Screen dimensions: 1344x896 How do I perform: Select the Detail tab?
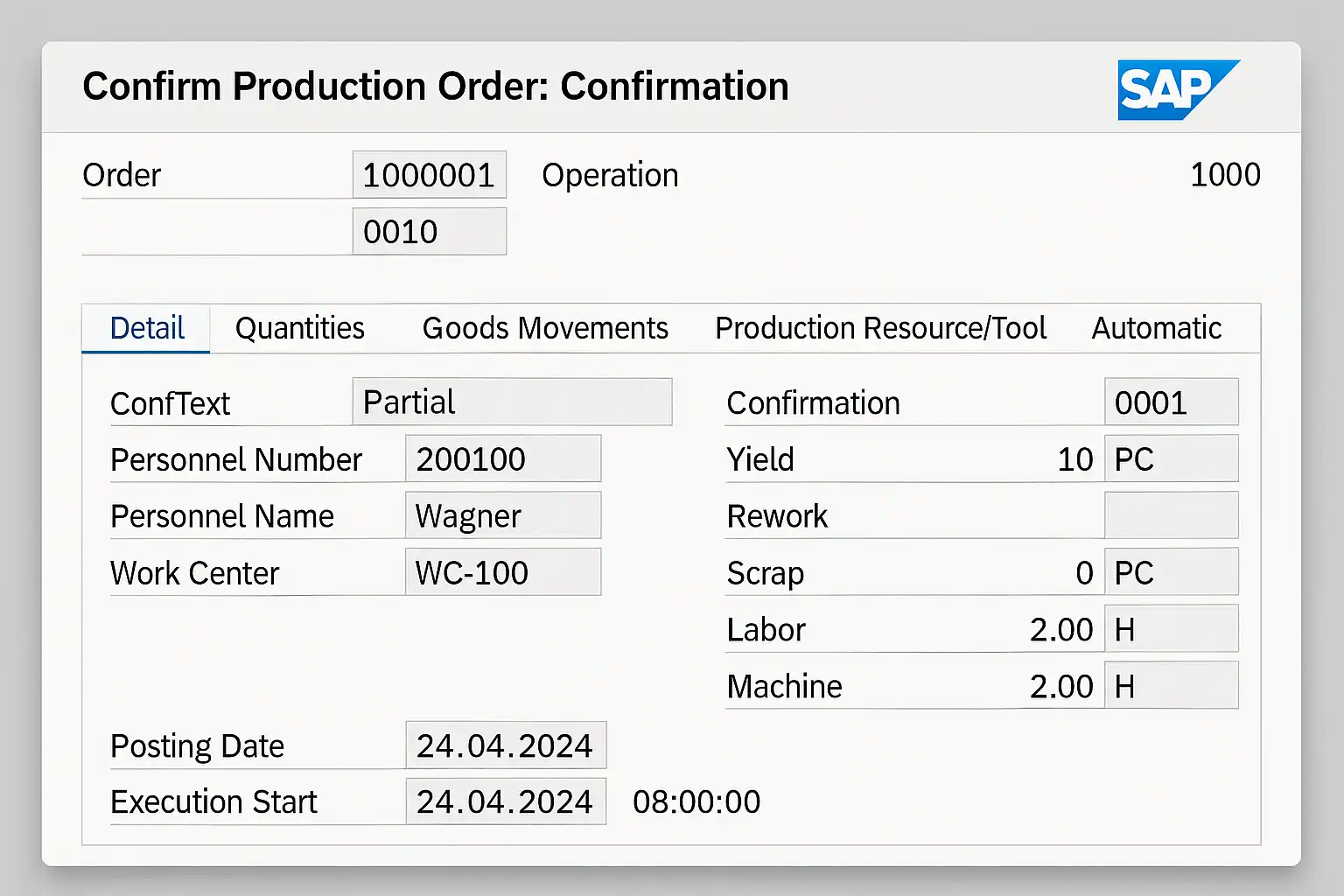click(147, 328)
